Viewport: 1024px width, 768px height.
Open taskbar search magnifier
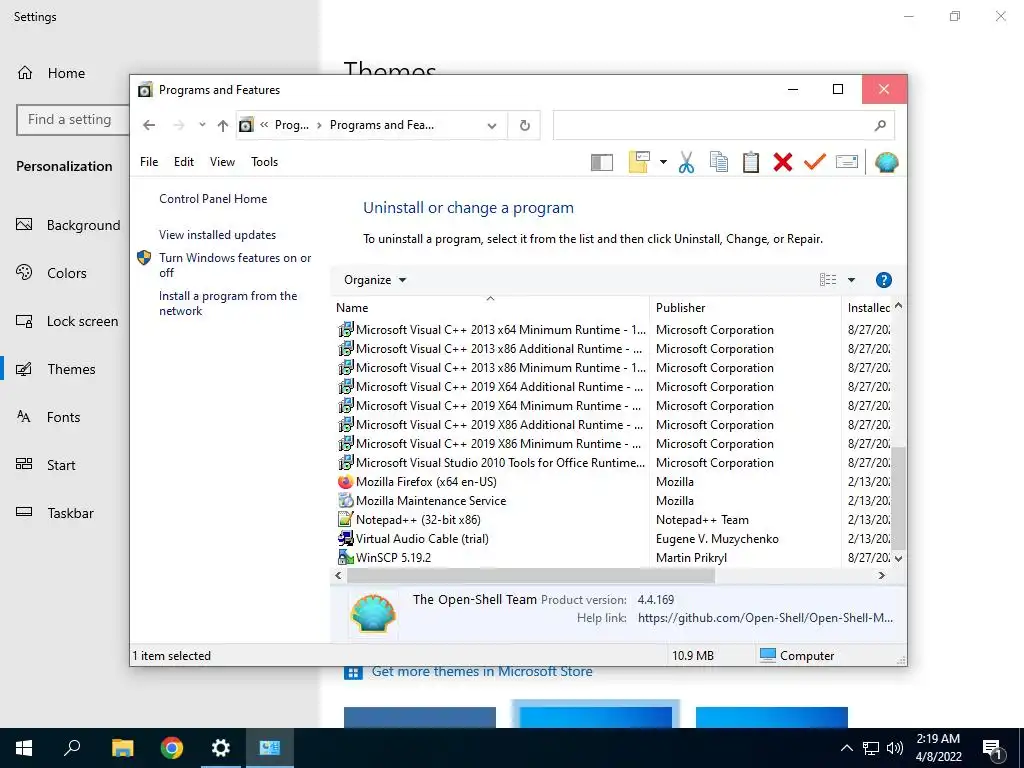coord(72,748)
